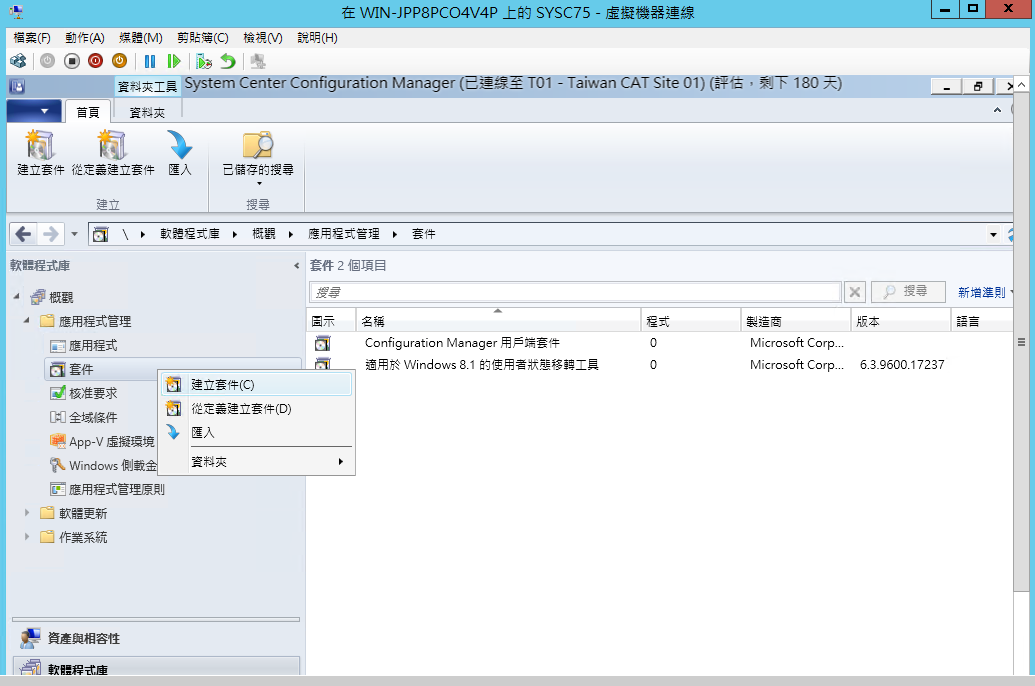Click the navigation forward arrow

coord(50,234)
